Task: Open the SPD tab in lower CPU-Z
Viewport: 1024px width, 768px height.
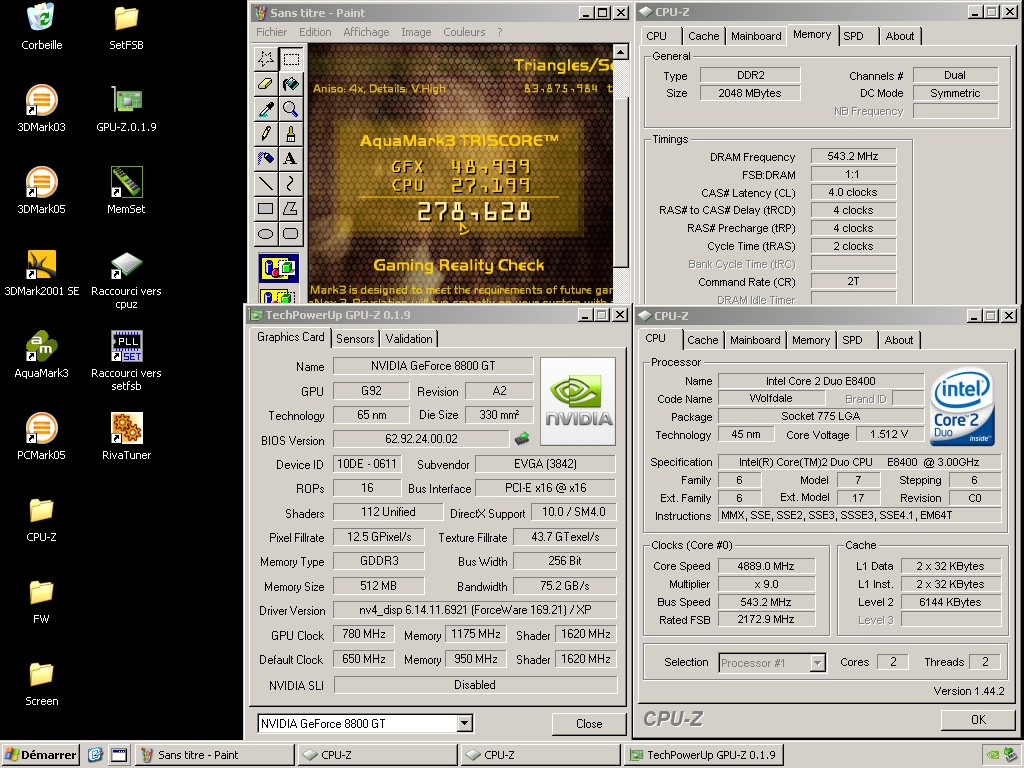Action: click(x=852, y=340)
